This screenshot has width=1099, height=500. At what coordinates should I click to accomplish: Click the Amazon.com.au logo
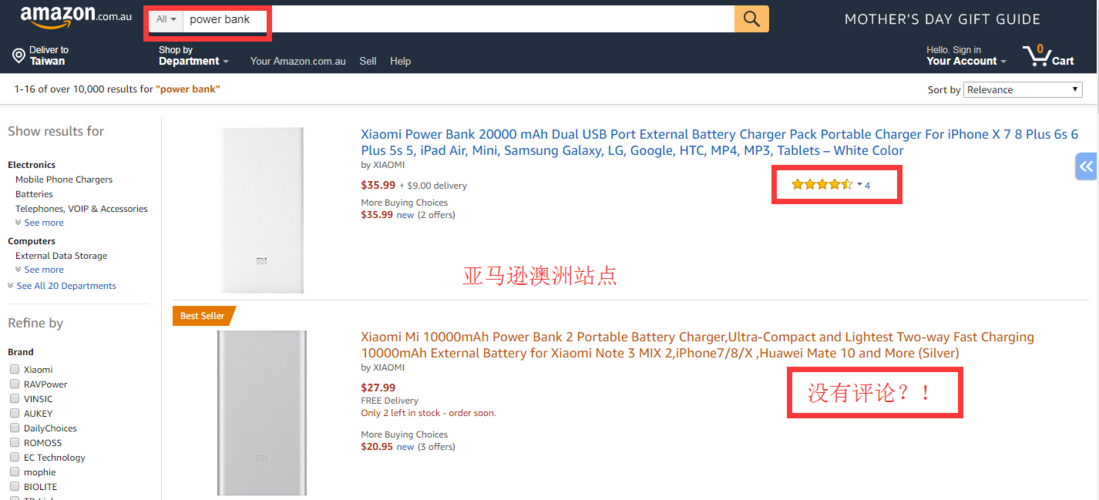click(76, 18)
